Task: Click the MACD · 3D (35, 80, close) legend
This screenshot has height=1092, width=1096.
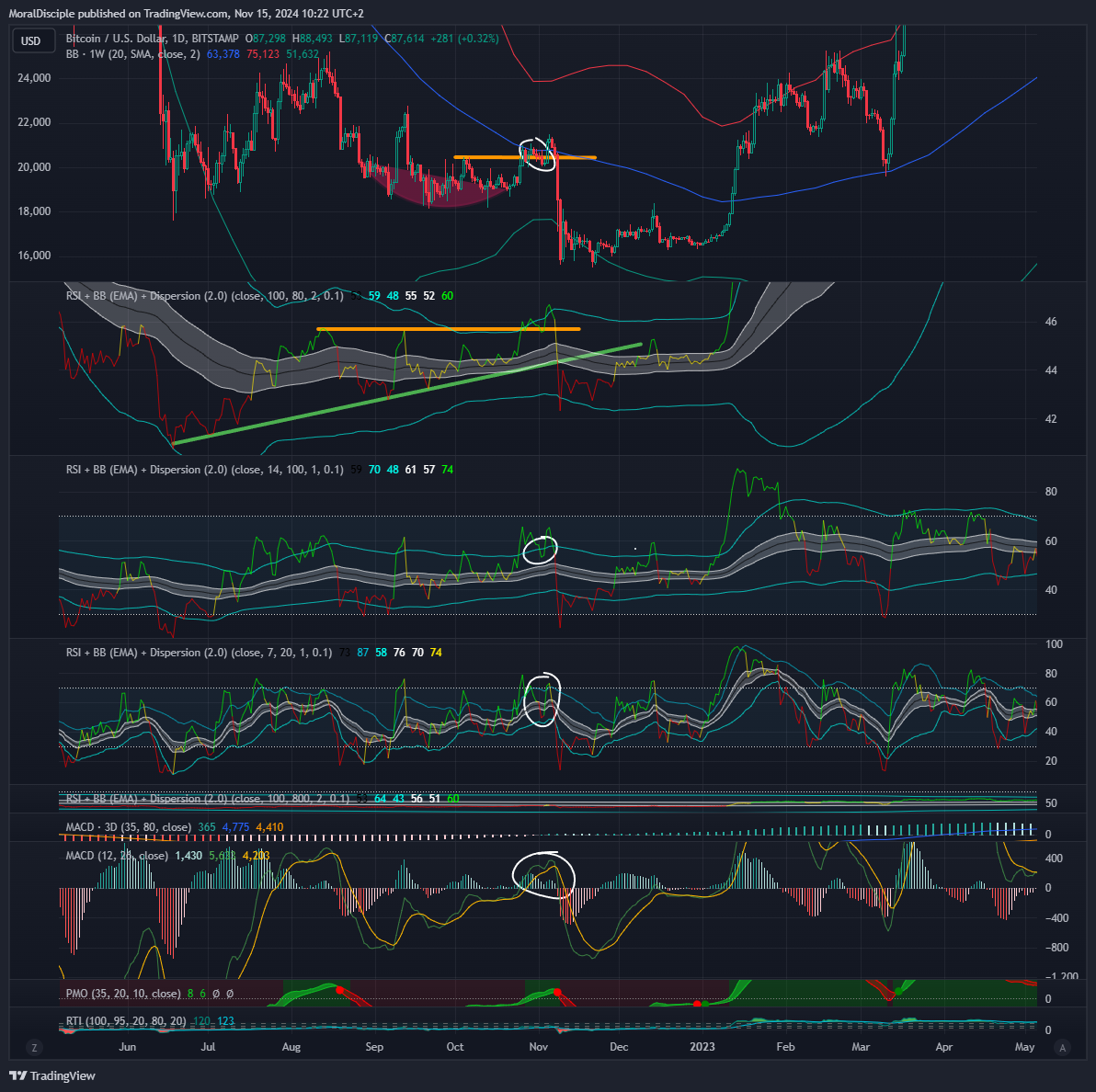Action: point(129,827)
